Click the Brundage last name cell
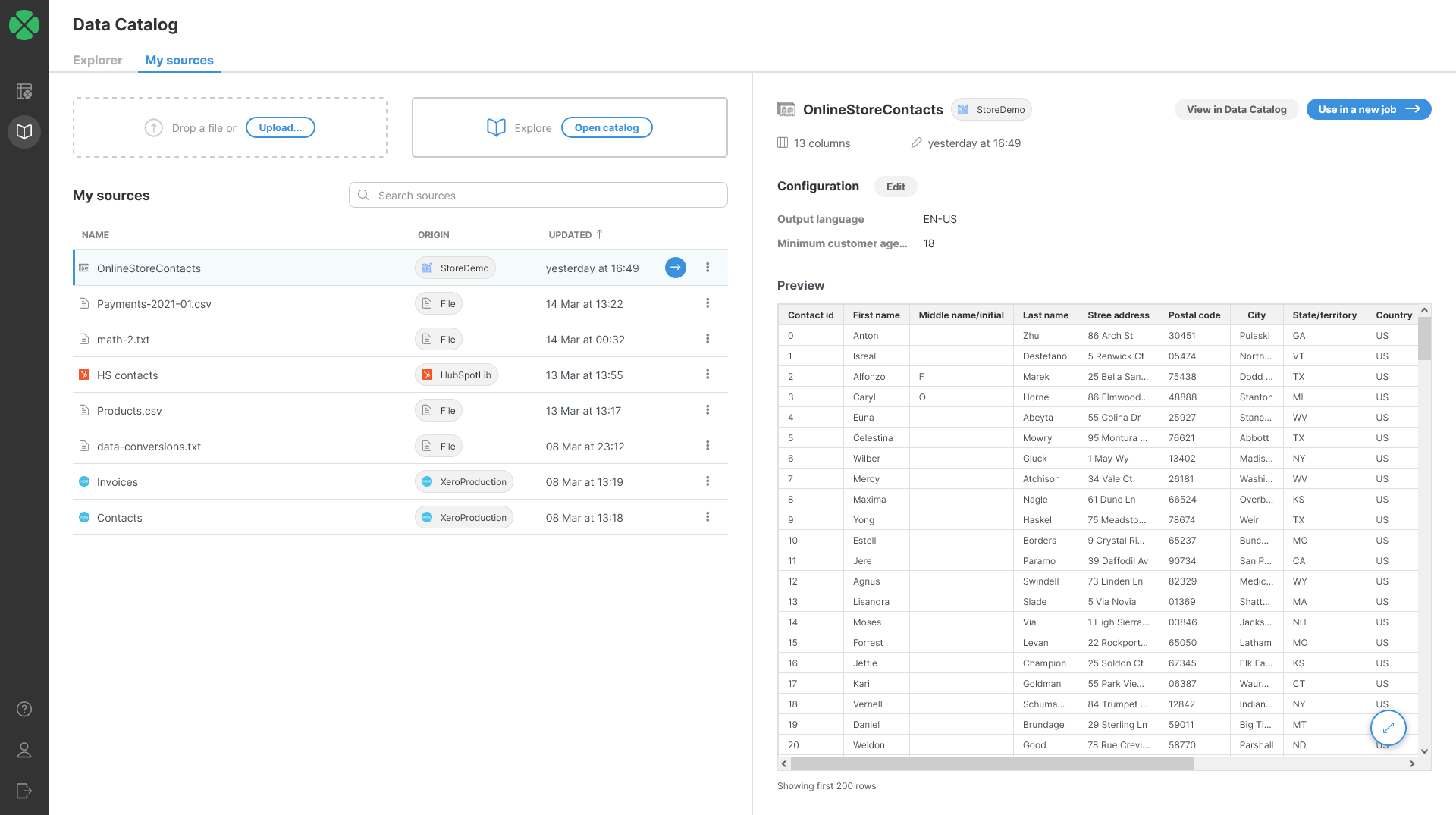 pos(1045,724)
